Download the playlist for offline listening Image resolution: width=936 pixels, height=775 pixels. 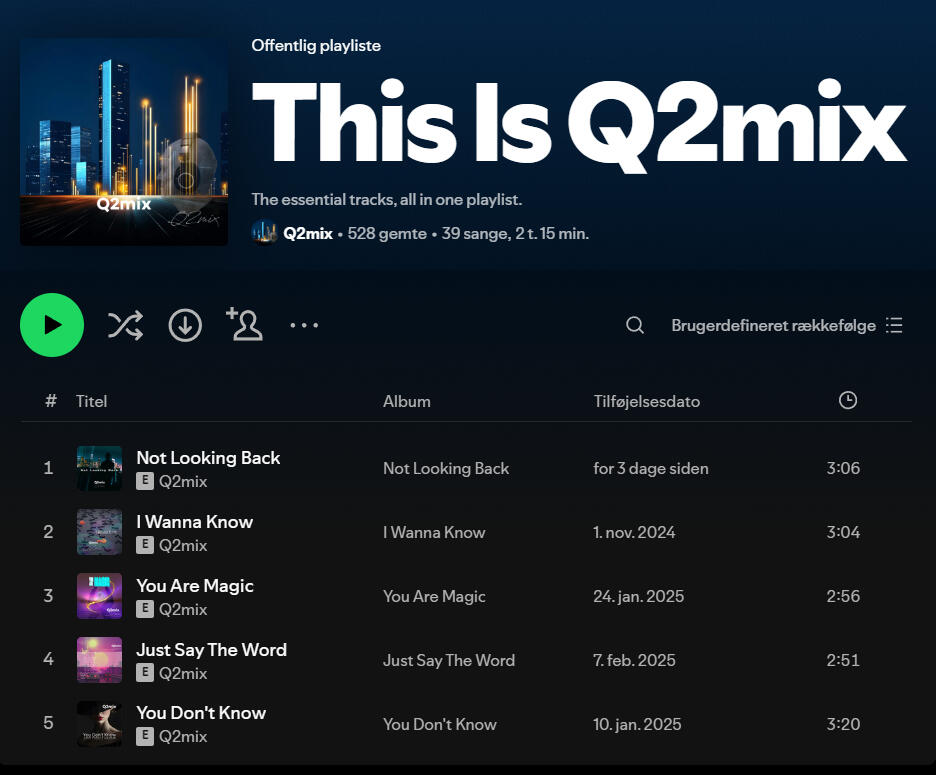[x=185, y=325]
